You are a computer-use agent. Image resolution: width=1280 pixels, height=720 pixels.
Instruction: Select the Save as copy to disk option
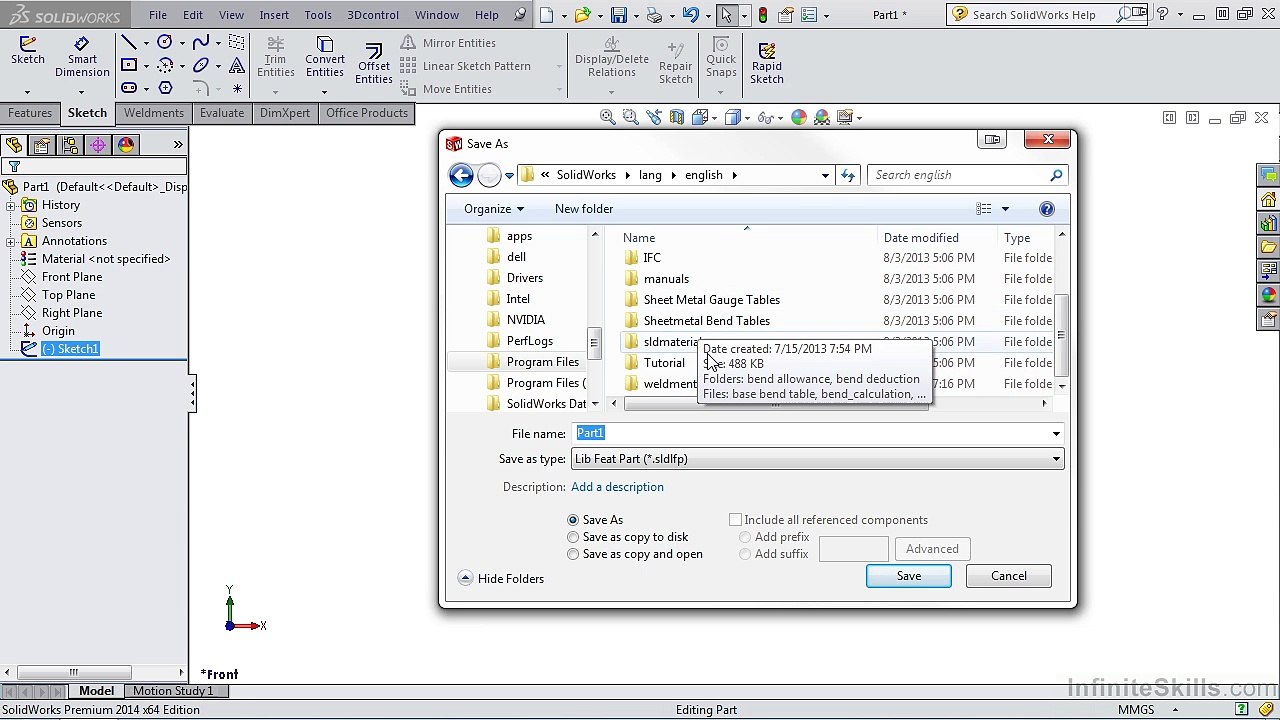(573, 537)
